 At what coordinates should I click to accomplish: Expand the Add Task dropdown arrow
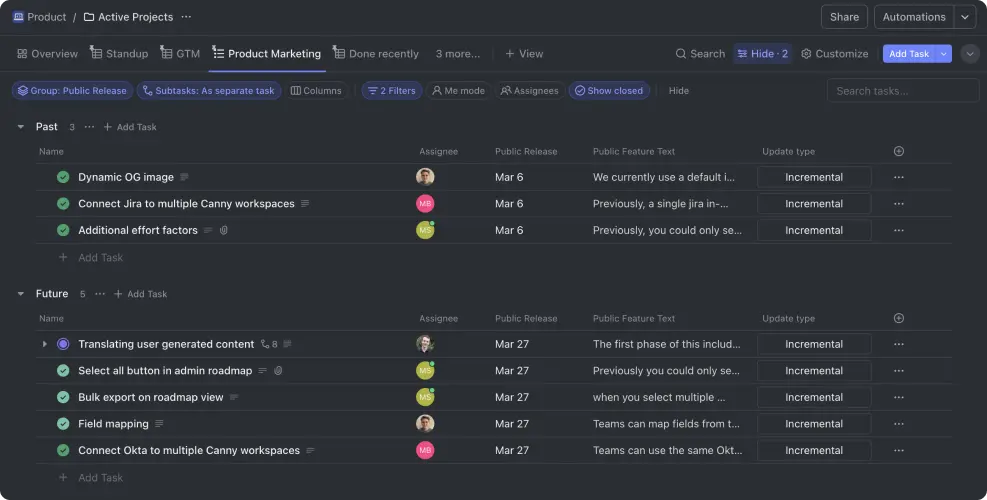[x=944, y=54]
